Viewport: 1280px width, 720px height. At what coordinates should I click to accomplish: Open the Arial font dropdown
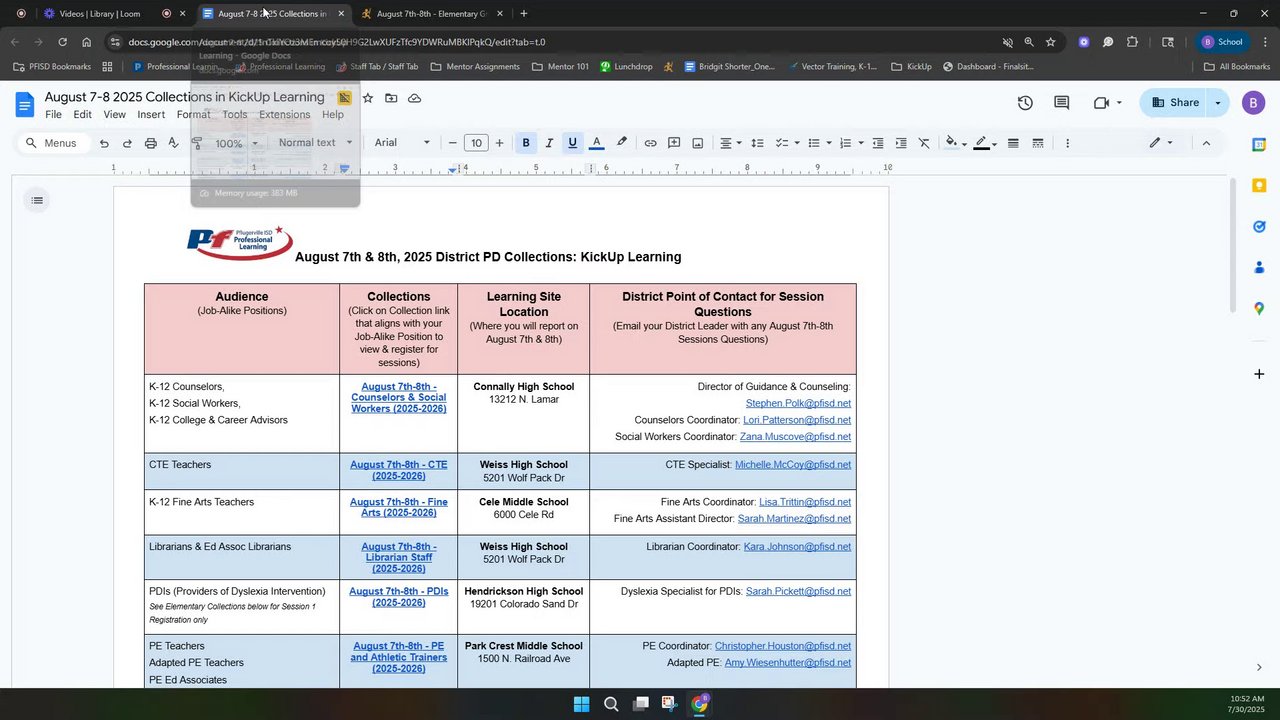pyautogui.click(x=402, y=143)
